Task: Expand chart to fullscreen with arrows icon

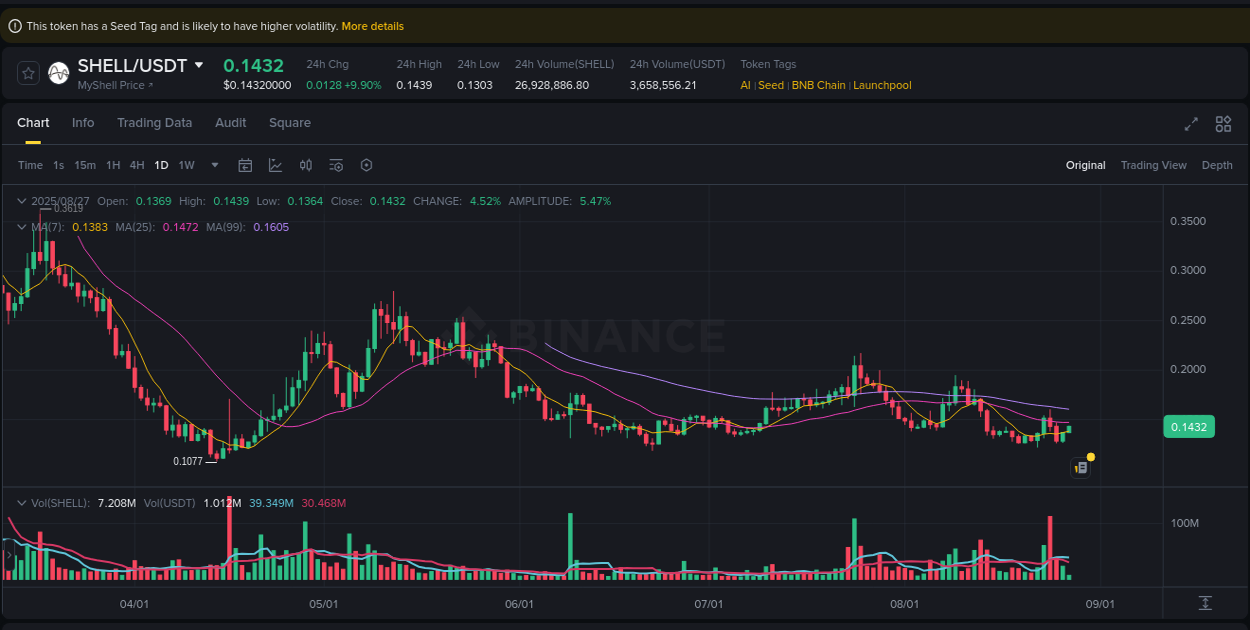Action: pyautogui.click(x=1191, y=124)
